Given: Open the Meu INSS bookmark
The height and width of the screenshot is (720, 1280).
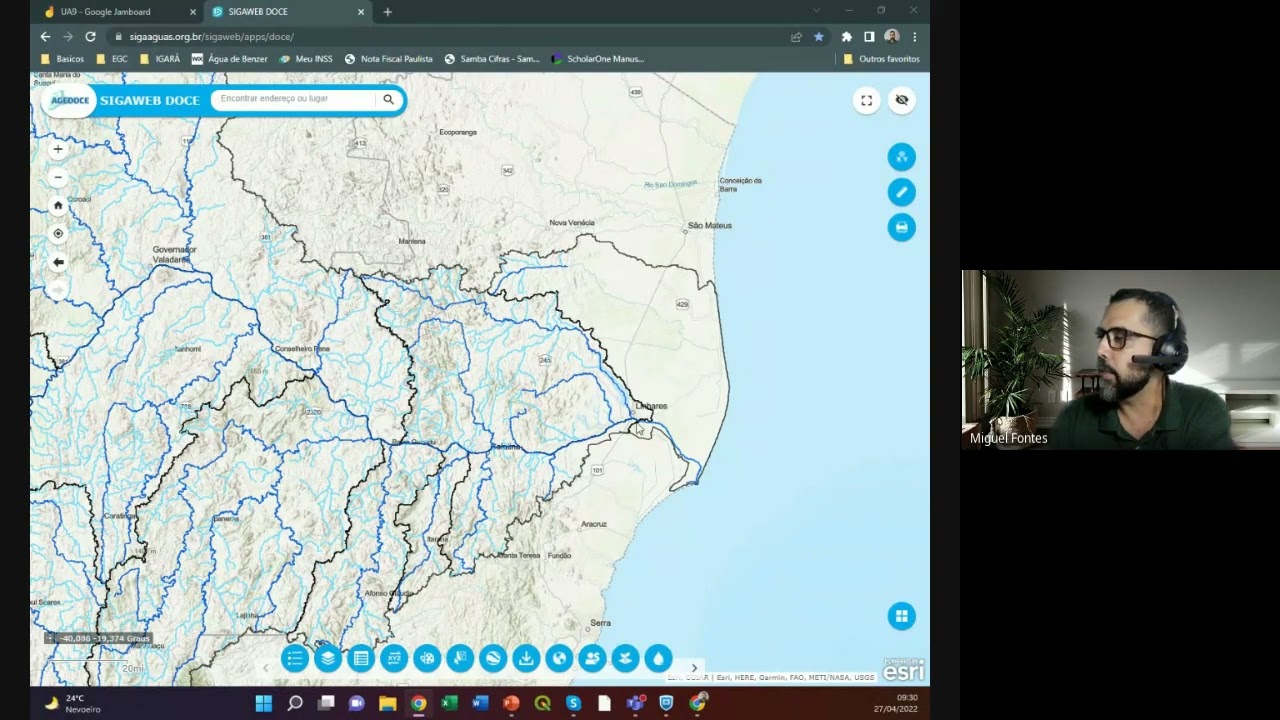Looking at the screenshot, I should [306, 59].
